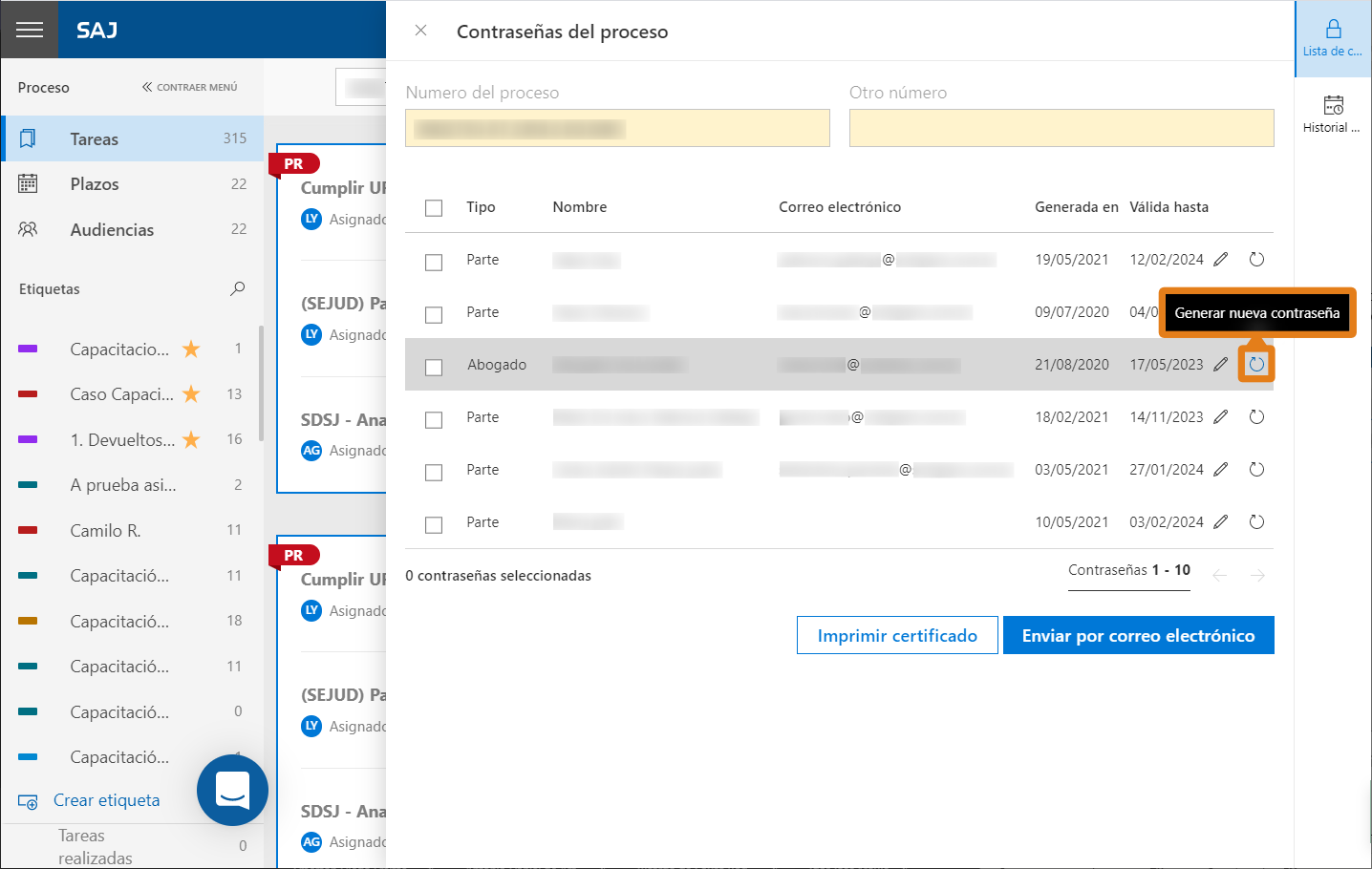Edit password row valid until 12/02/2024

(1220, 260)
